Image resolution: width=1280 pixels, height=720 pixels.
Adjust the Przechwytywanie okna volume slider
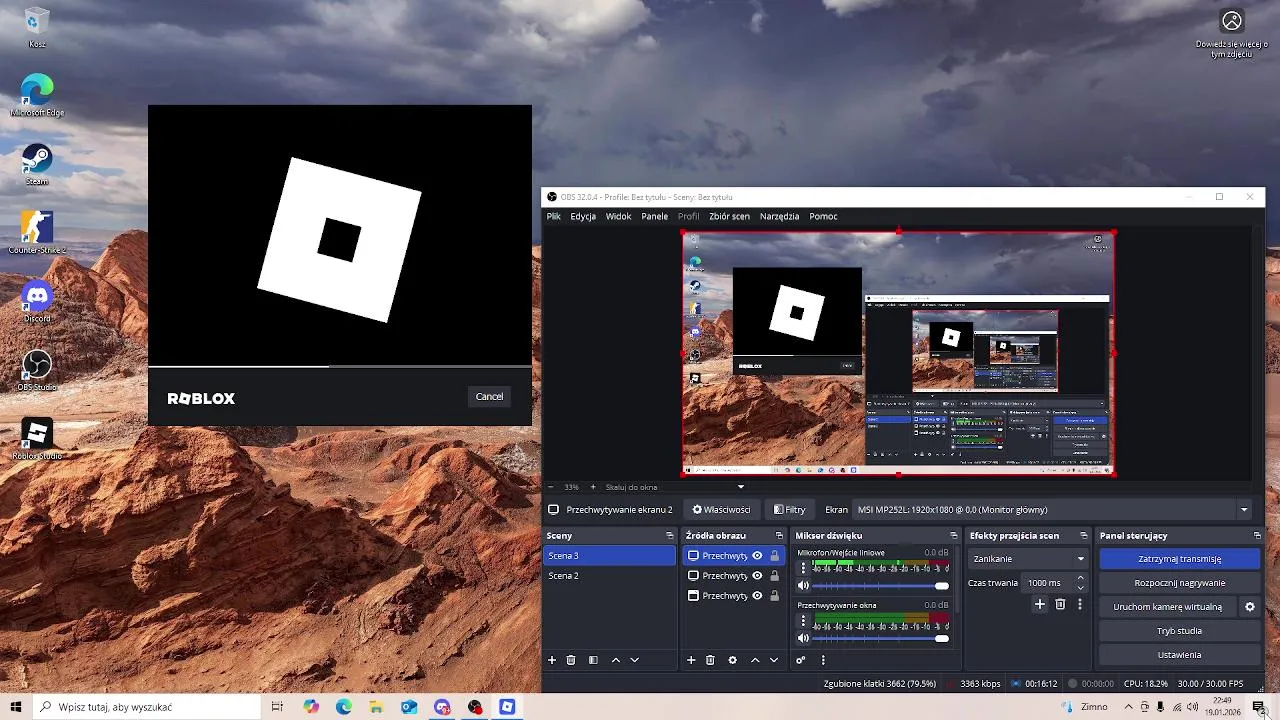click(880, 638)
